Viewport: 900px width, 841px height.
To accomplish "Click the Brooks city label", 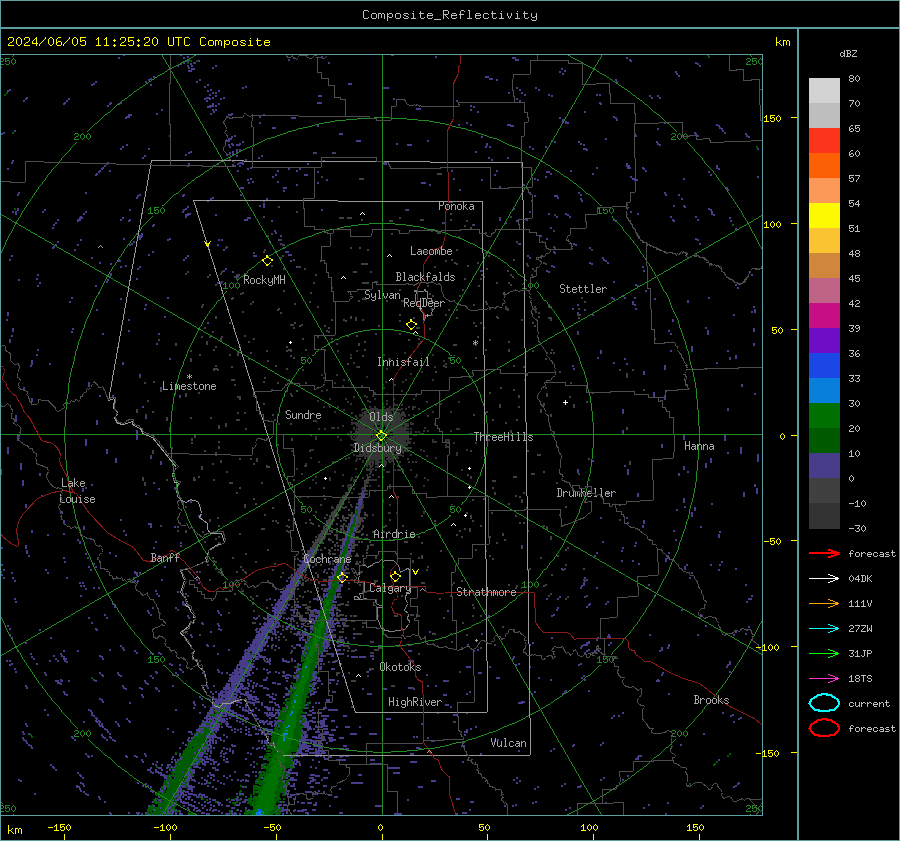I will pyautogui.click(x=711, y=700).
